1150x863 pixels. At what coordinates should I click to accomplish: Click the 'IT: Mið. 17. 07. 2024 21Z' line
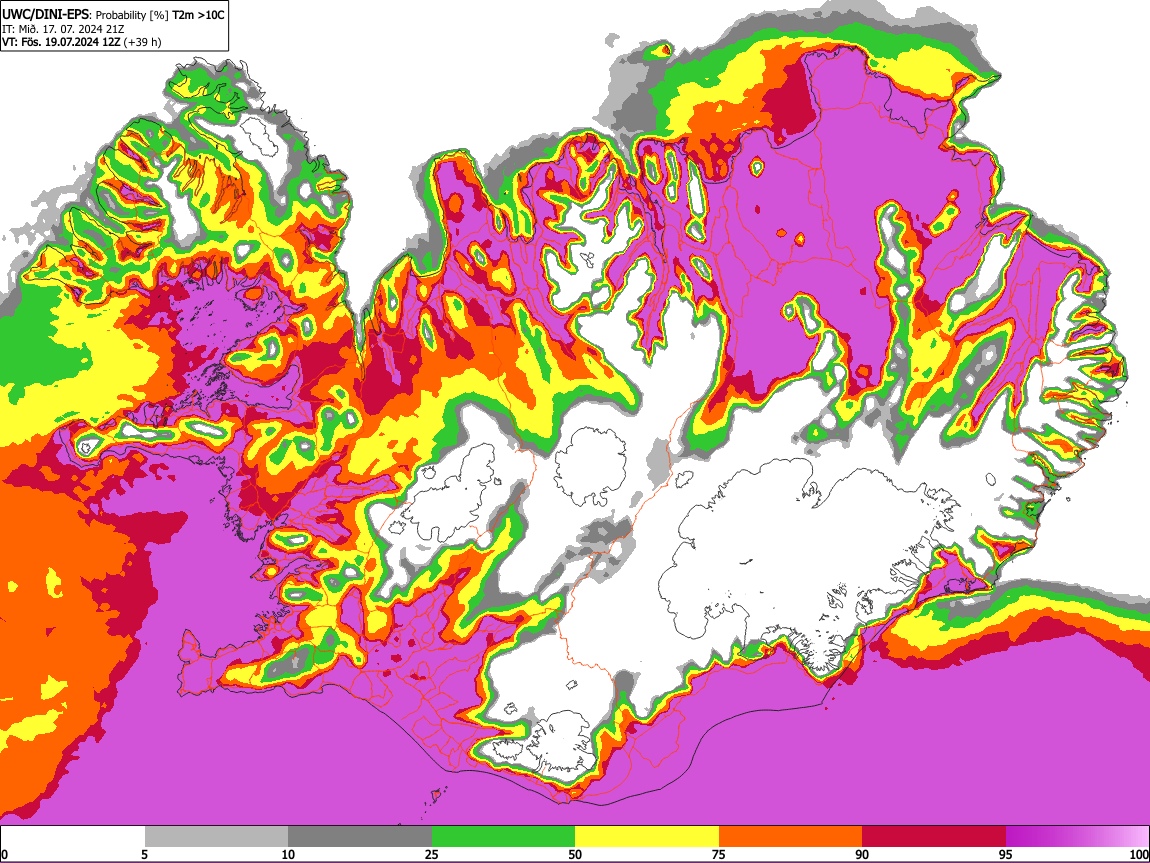tap(63, 29)
